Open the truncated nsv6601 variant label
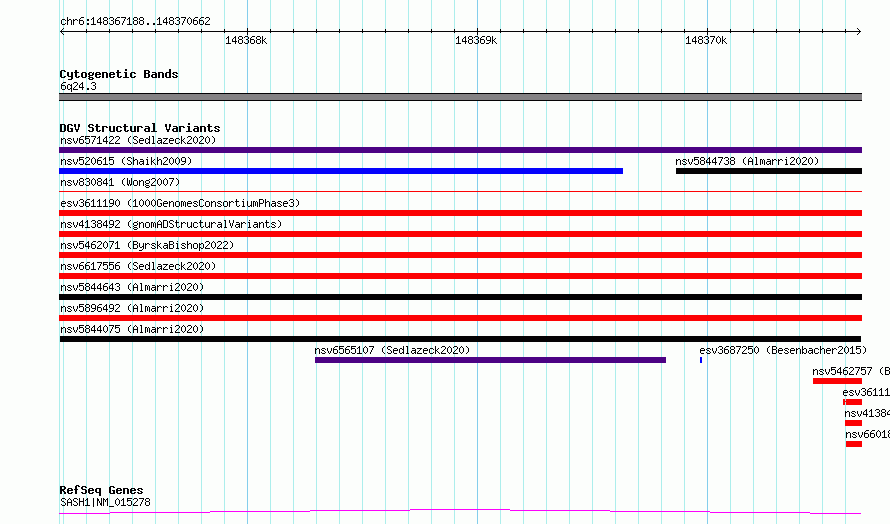 click(x=867, y=434)
